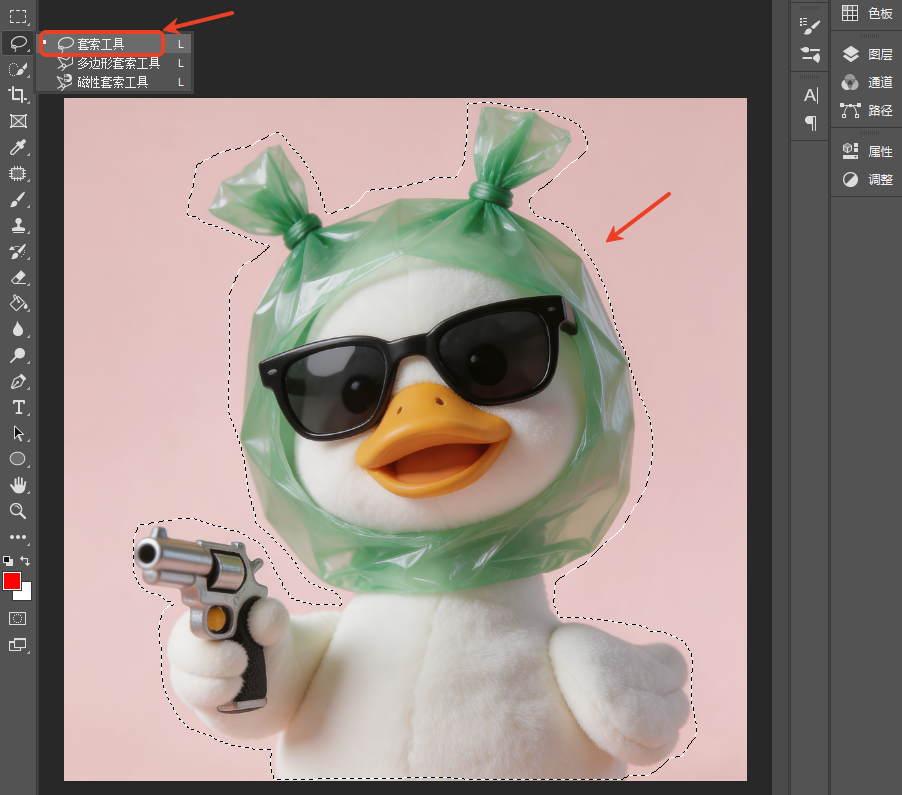
Task: Pick the Eyedropper tool
Action: coord(18,147)
